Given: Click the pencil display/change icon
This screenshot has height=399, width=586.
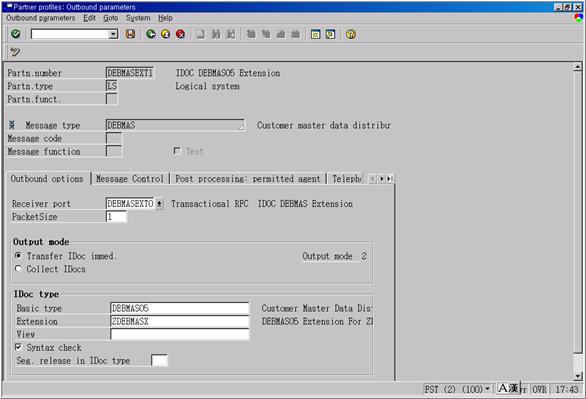Looking at the screenshot, I should point(15,52).
